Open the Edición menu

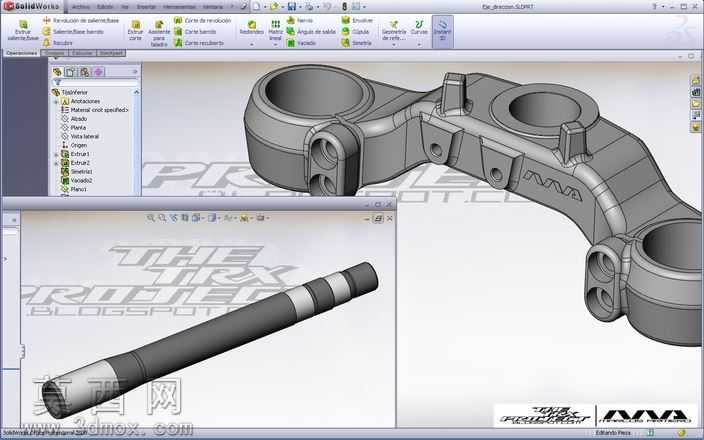[105, 7]
